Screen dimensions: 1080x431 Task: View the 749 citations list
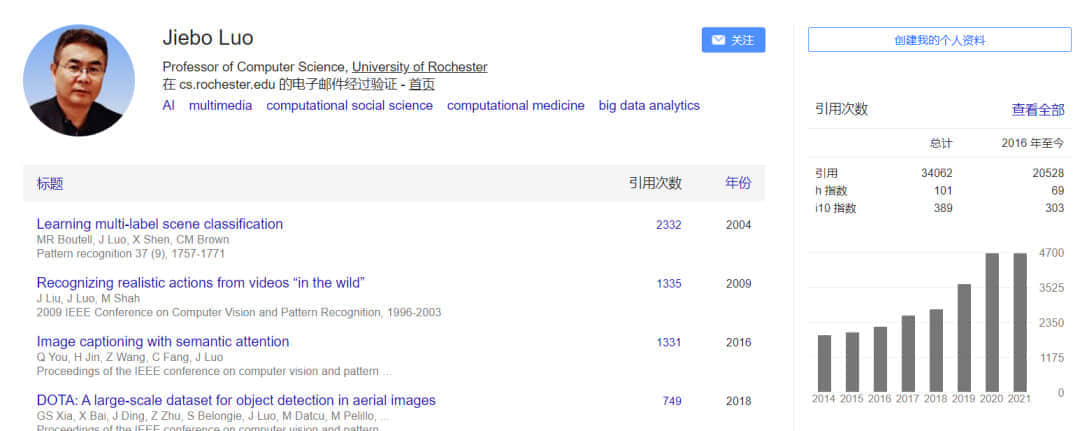tap(672, 401)
